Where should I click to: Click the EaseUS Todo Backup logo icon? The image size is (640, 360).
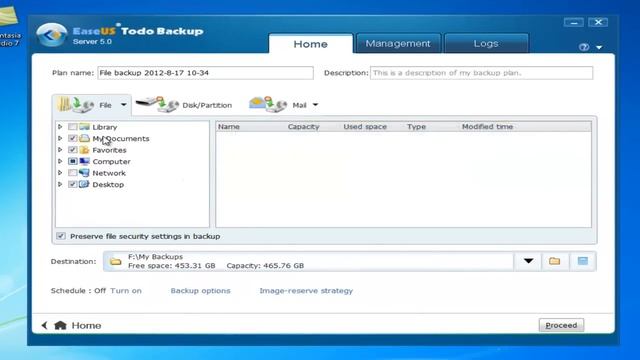(51, 35)
